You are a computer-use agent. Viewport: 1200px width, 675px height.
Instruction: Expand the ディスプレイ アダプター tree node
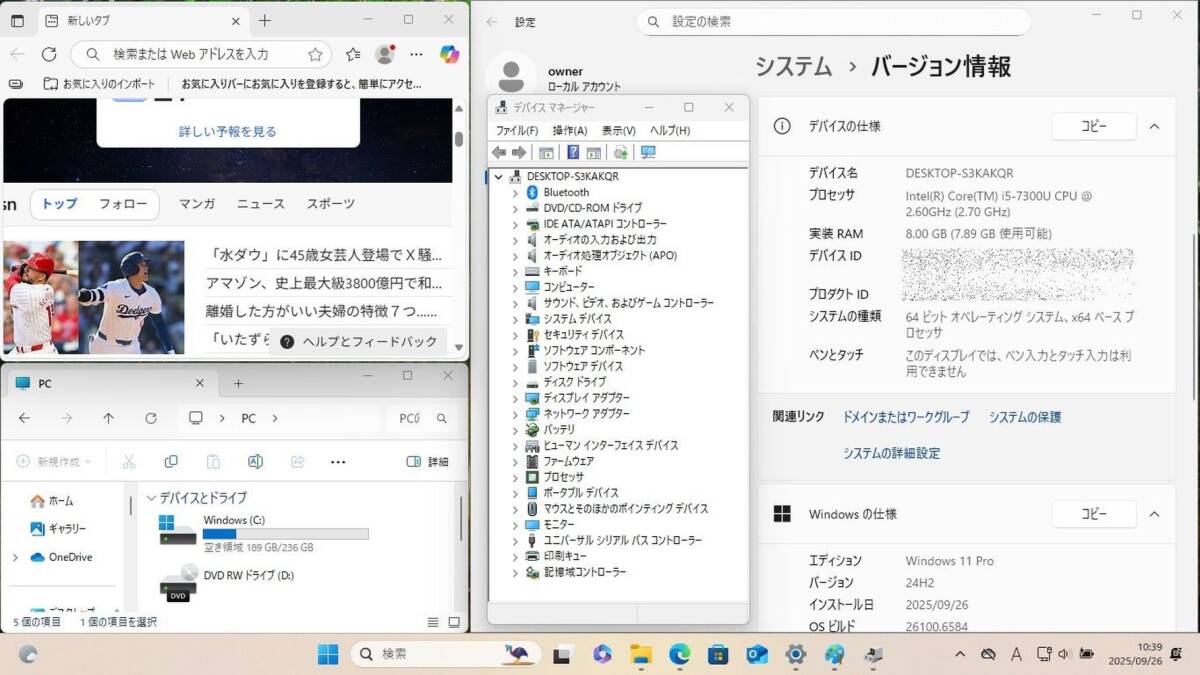click(x=515, y=398)
